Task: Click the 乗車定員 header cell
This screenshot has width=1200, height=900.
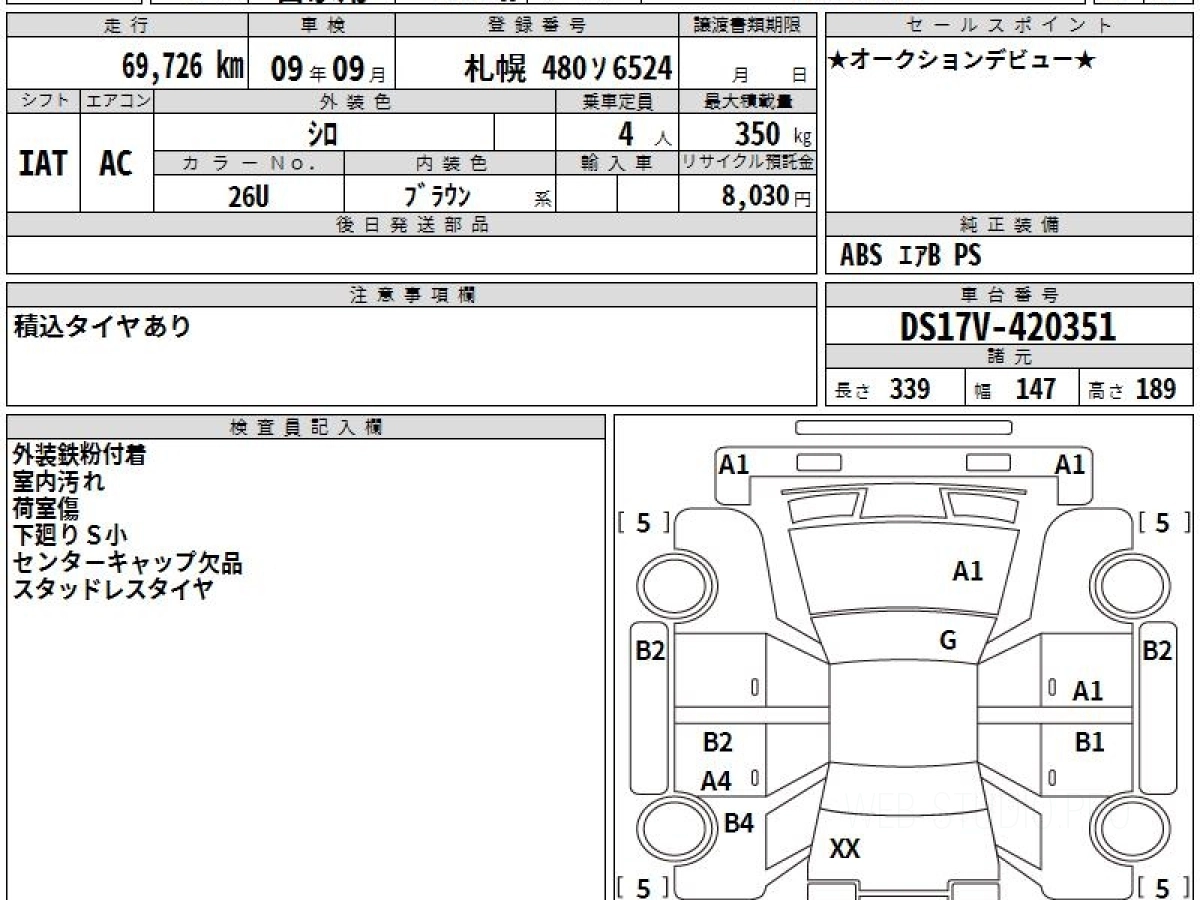Action: [x=617, y=101]
